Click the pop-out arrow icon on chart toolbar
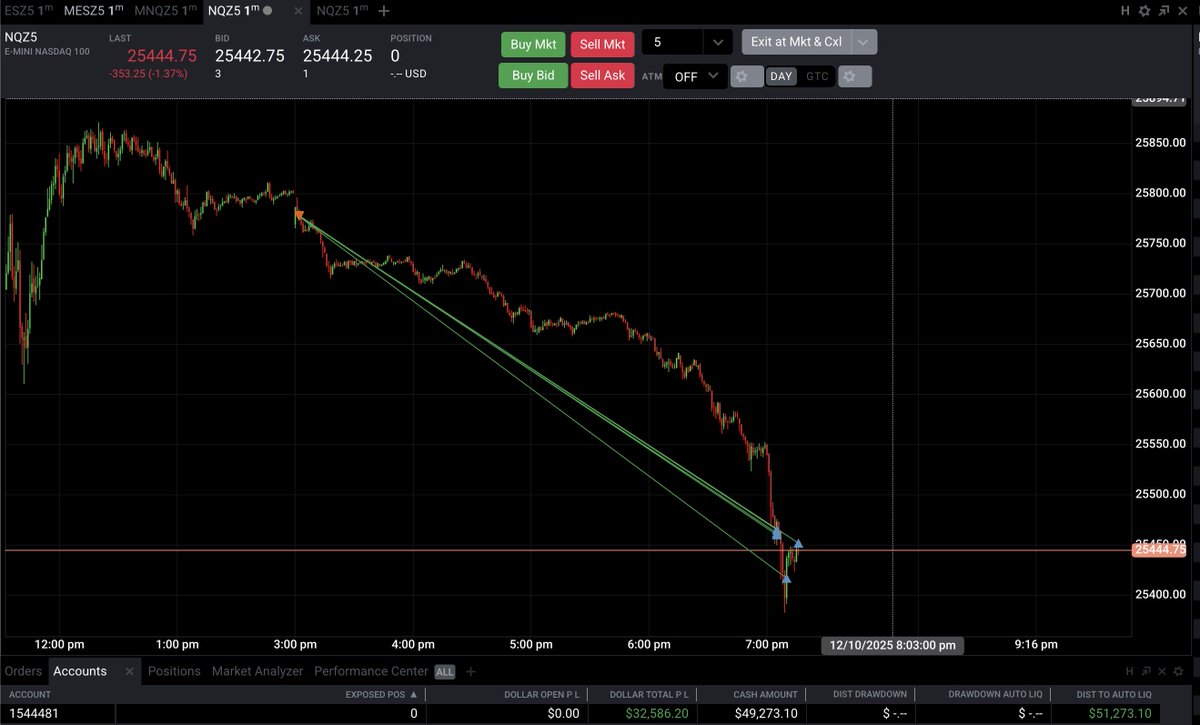This screenshot has width=1200, height=725. (1164, 10)
